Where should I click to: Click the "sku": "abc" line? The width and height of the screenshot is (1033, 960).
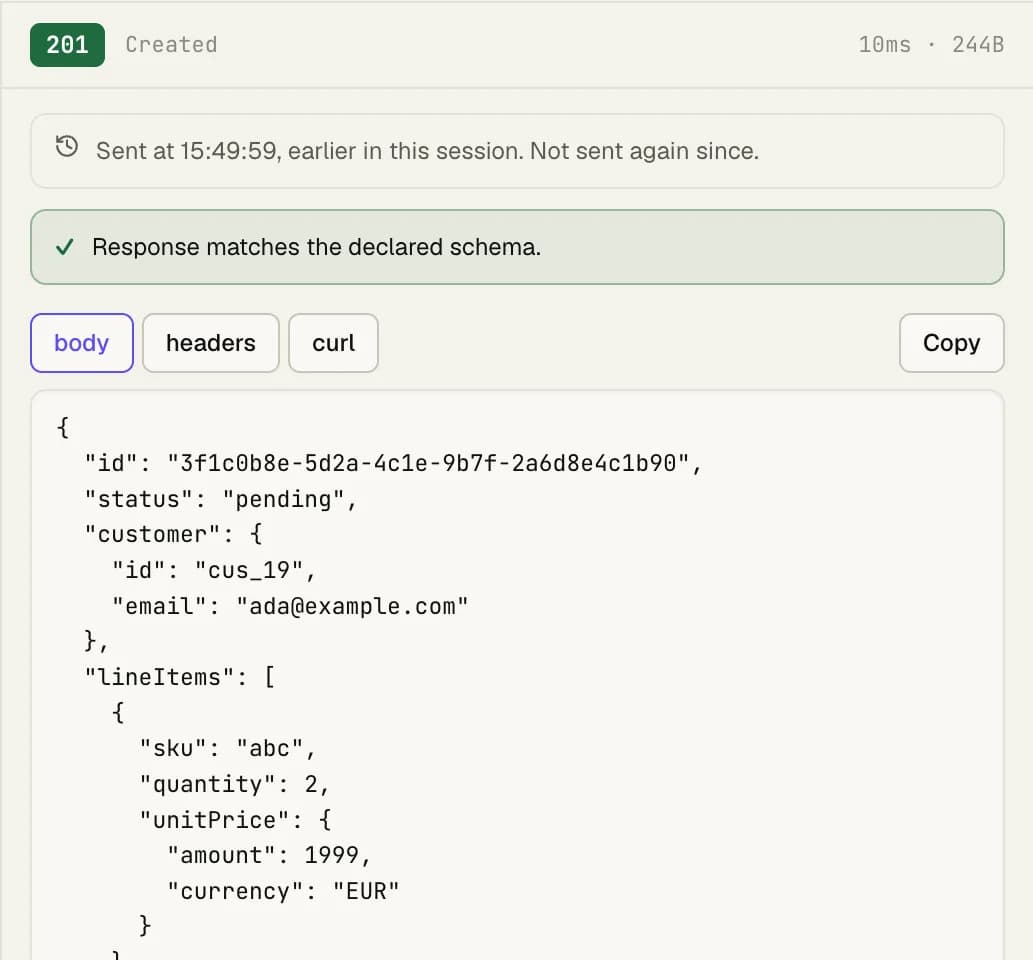(228, 748)
